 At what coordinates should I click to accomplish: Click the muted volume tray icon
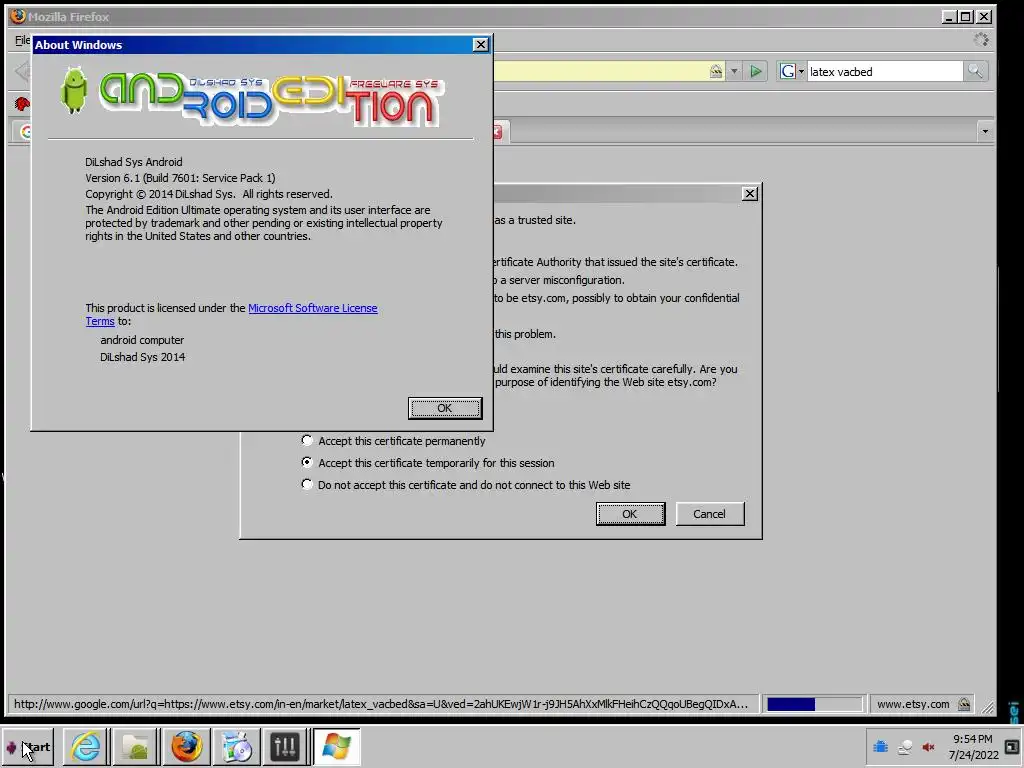pyautogui.click(x=928, y=746)
